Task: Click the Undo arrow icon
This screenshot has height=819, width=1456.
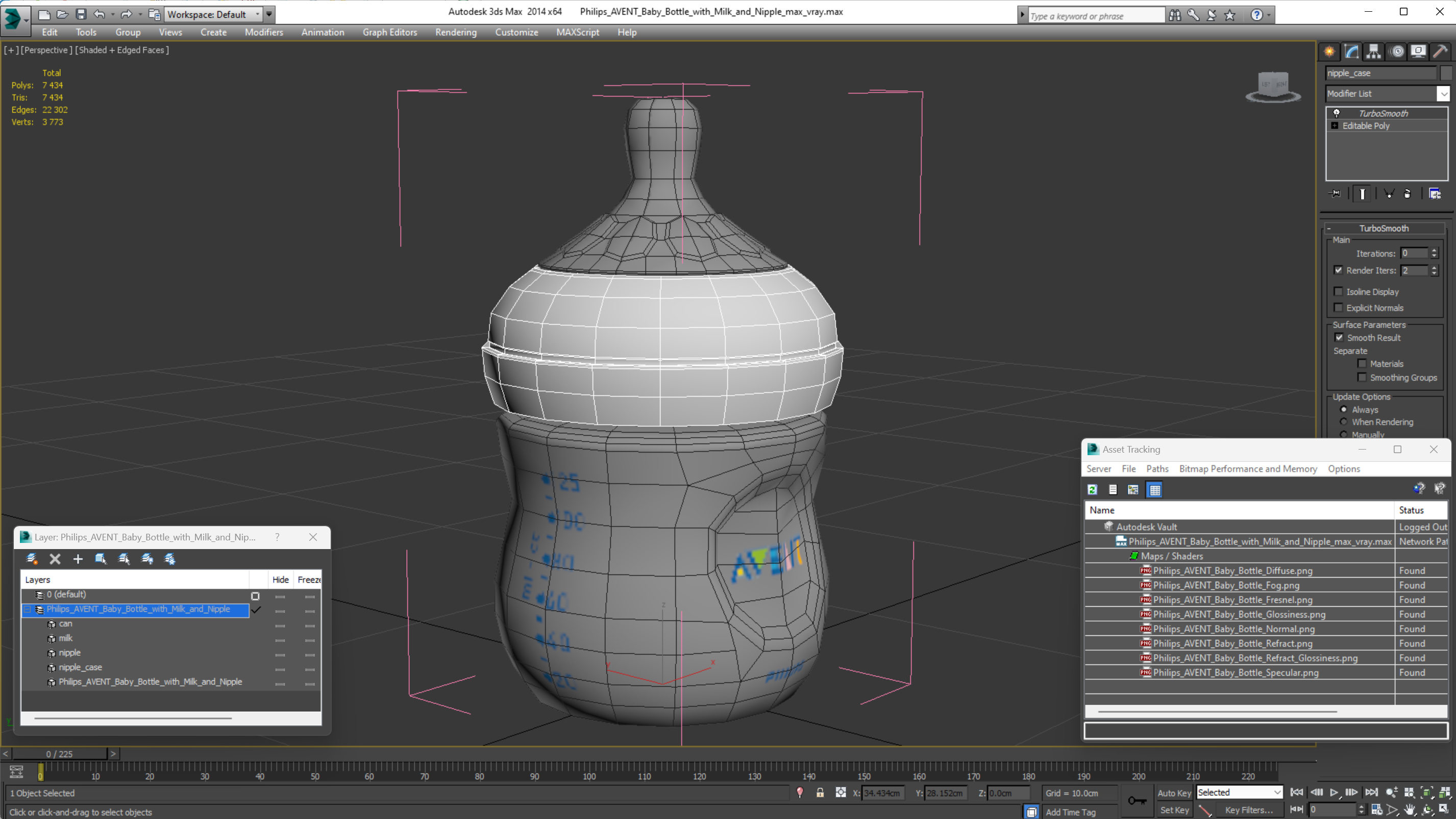Action: [x=100, y=14]
